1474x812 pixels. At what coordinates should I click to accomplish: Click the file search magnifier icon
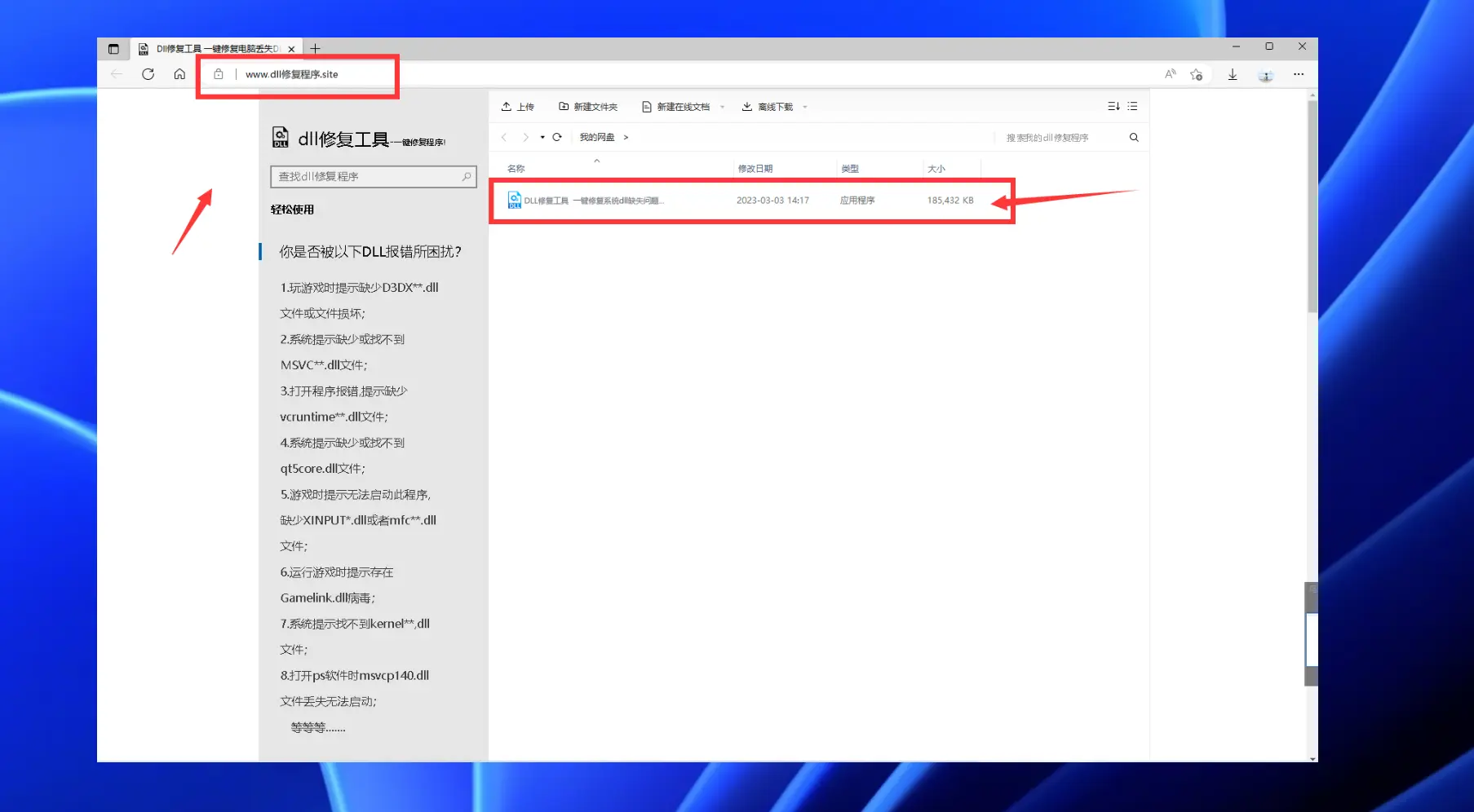coord(1134,138)
